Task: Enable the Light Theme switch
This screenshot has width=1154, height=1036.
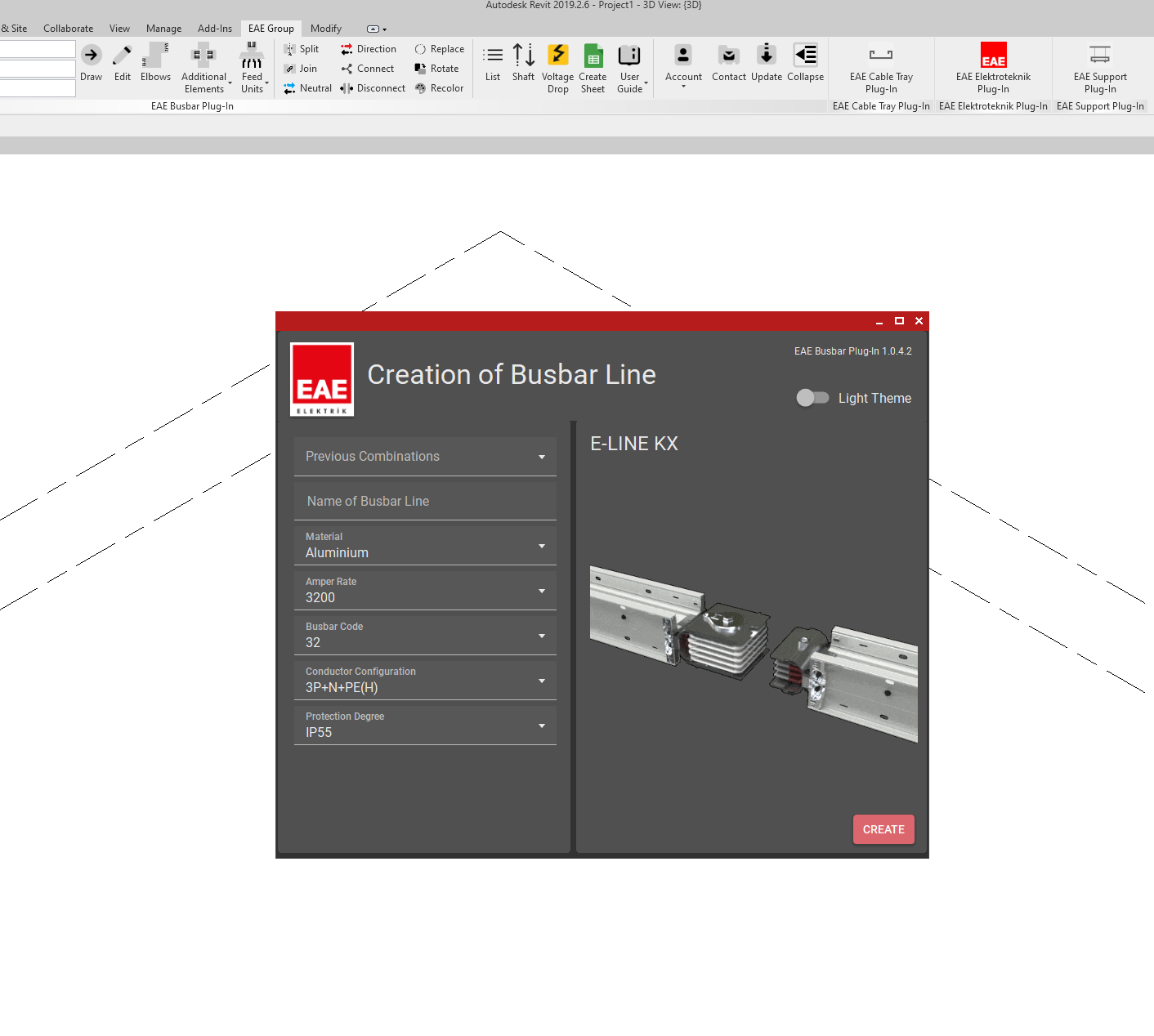Action: click(x=812, y=398)
